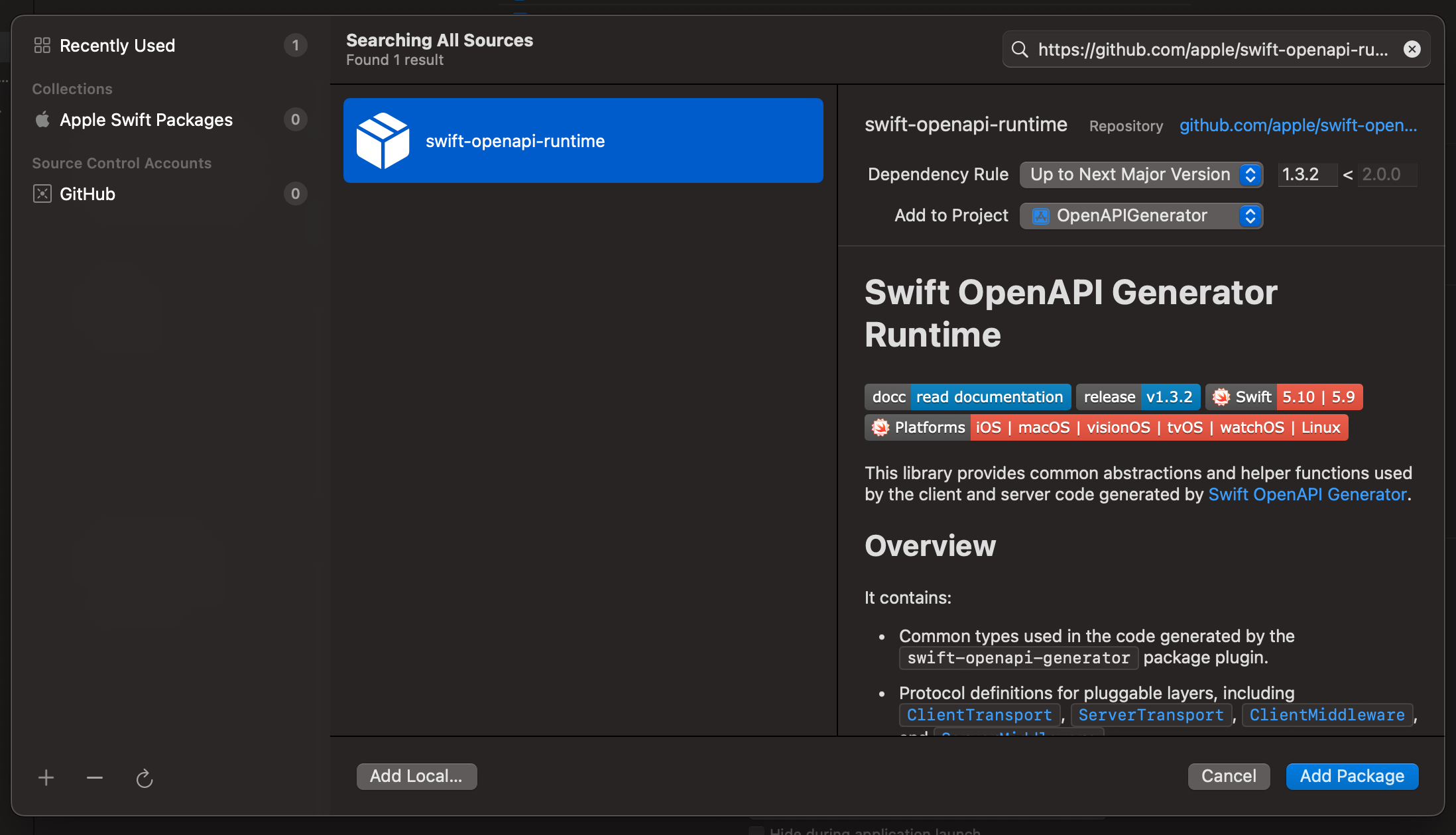Viewport: 1456px width, 835px height.
Task: Click the Searching All Sources heading
Action: 440,40
